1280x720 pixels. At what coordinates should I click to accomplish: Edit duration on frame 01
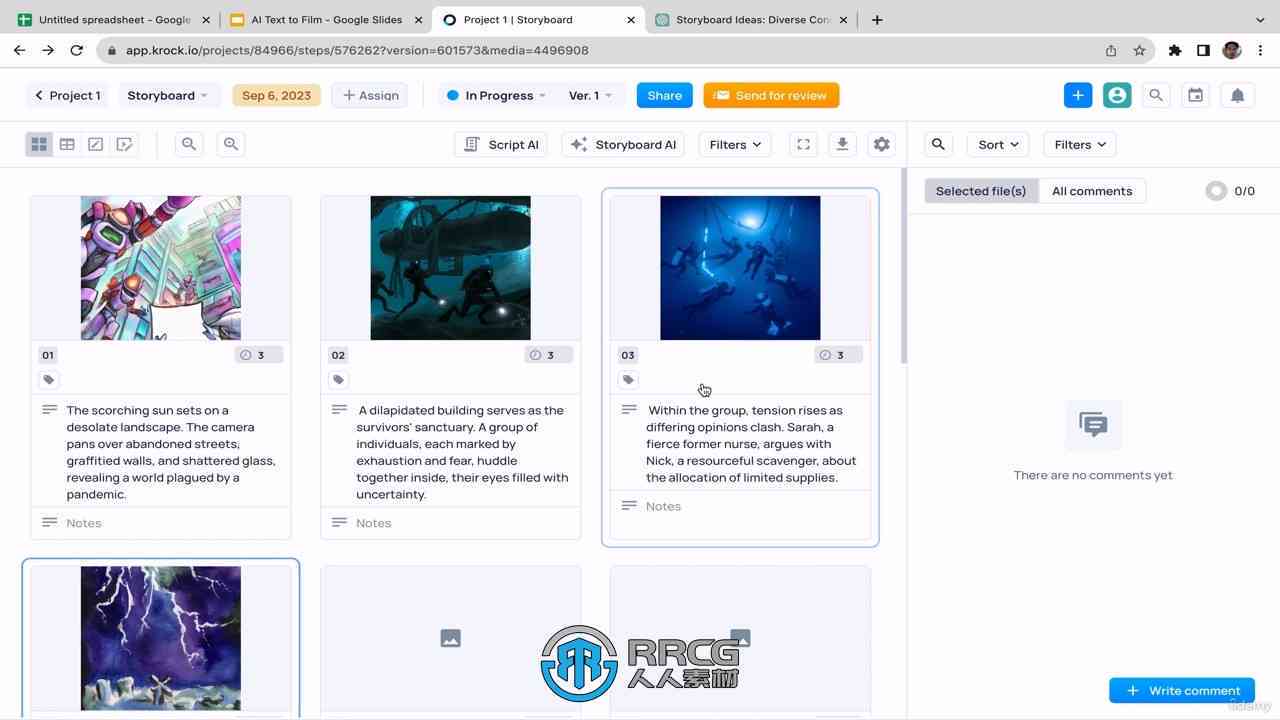pos(259,355)
